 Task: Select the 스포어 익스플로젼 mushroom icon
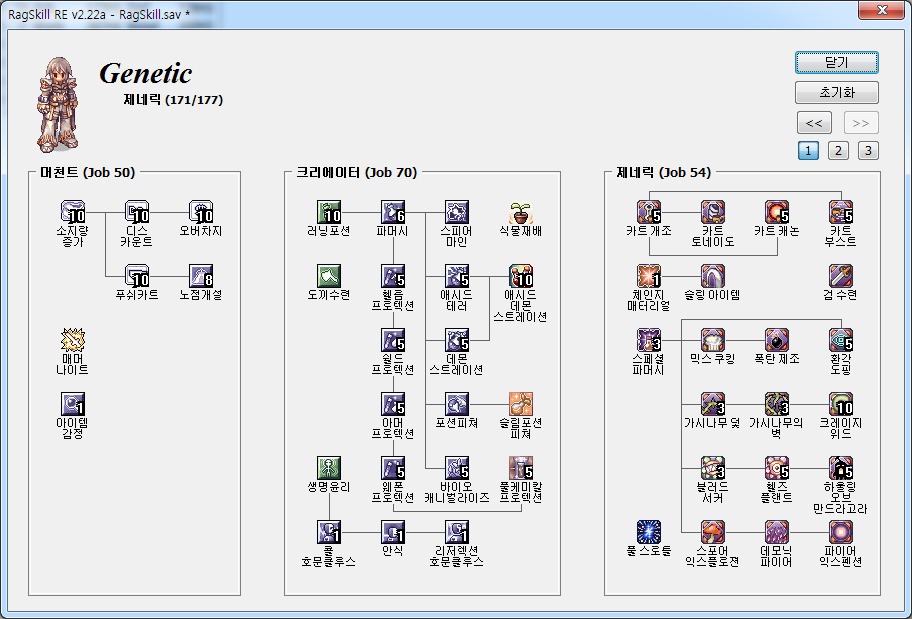(712, 532)
